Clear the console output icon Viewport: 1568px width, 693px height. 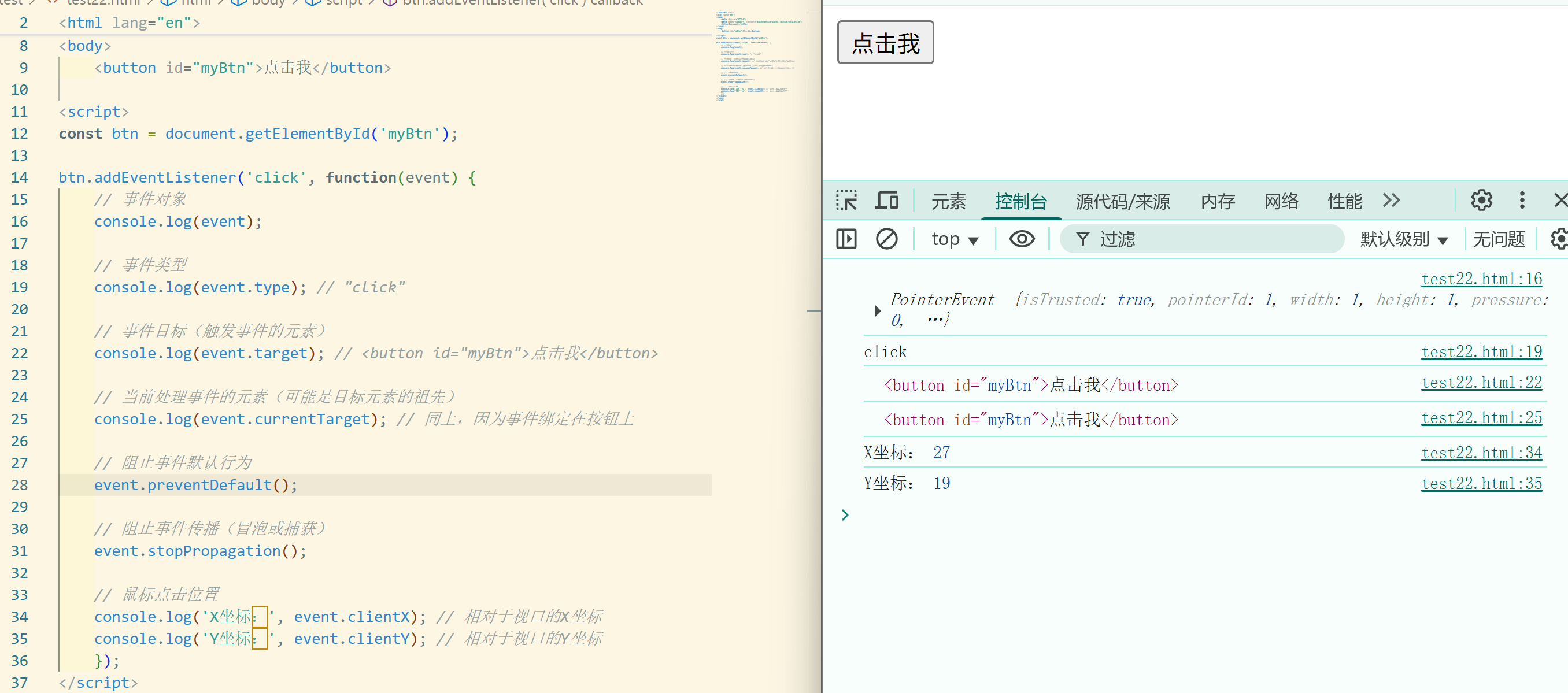pyautogui.click(x=886, y=239)
